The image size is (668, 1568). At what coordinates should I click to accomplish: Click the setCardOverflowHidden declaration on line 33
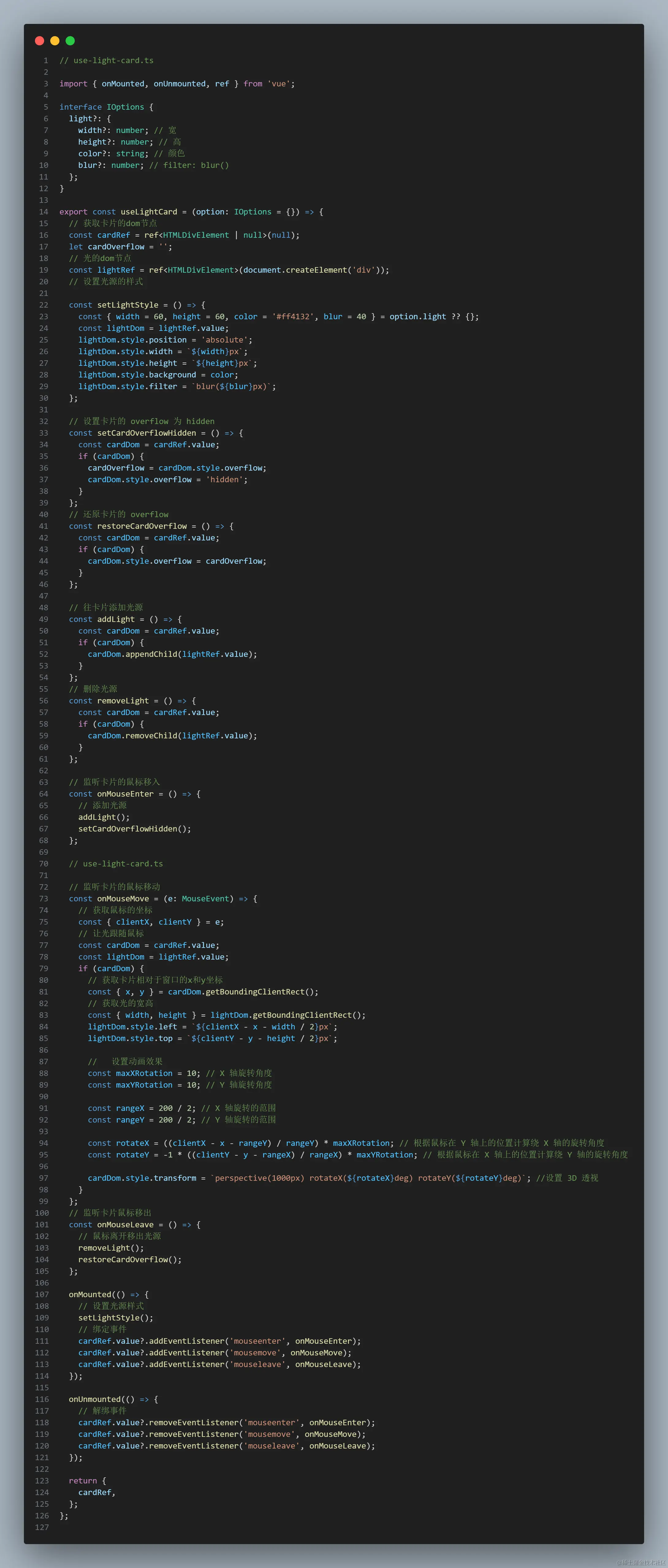pyautogui.click(x=146, y=433)
